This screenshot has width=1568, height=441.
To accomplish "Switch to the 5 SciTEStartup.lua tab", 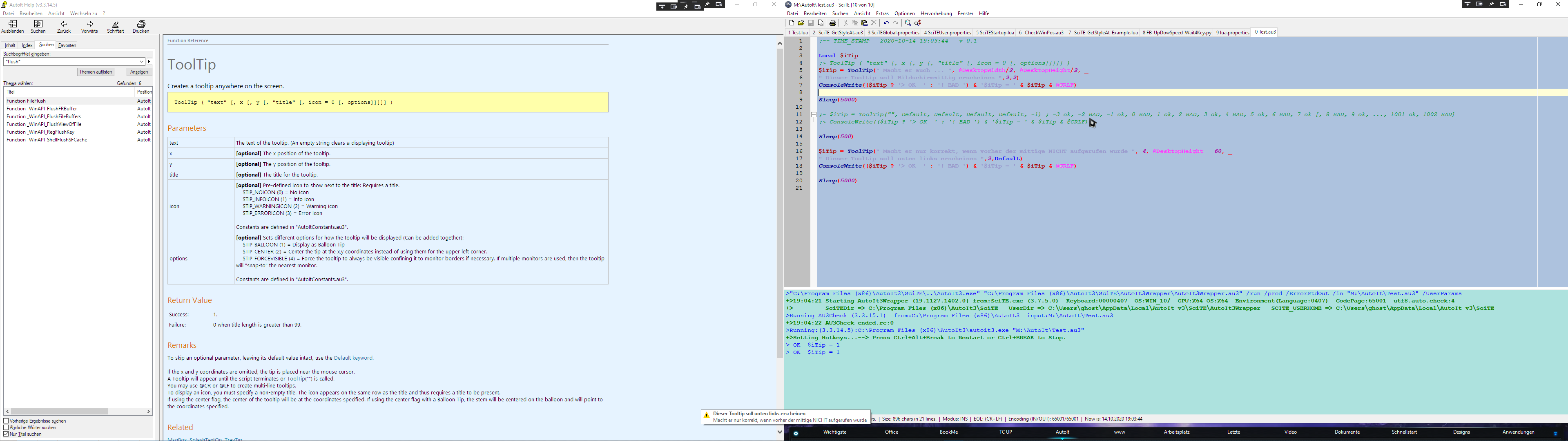I will click(995, 33).
